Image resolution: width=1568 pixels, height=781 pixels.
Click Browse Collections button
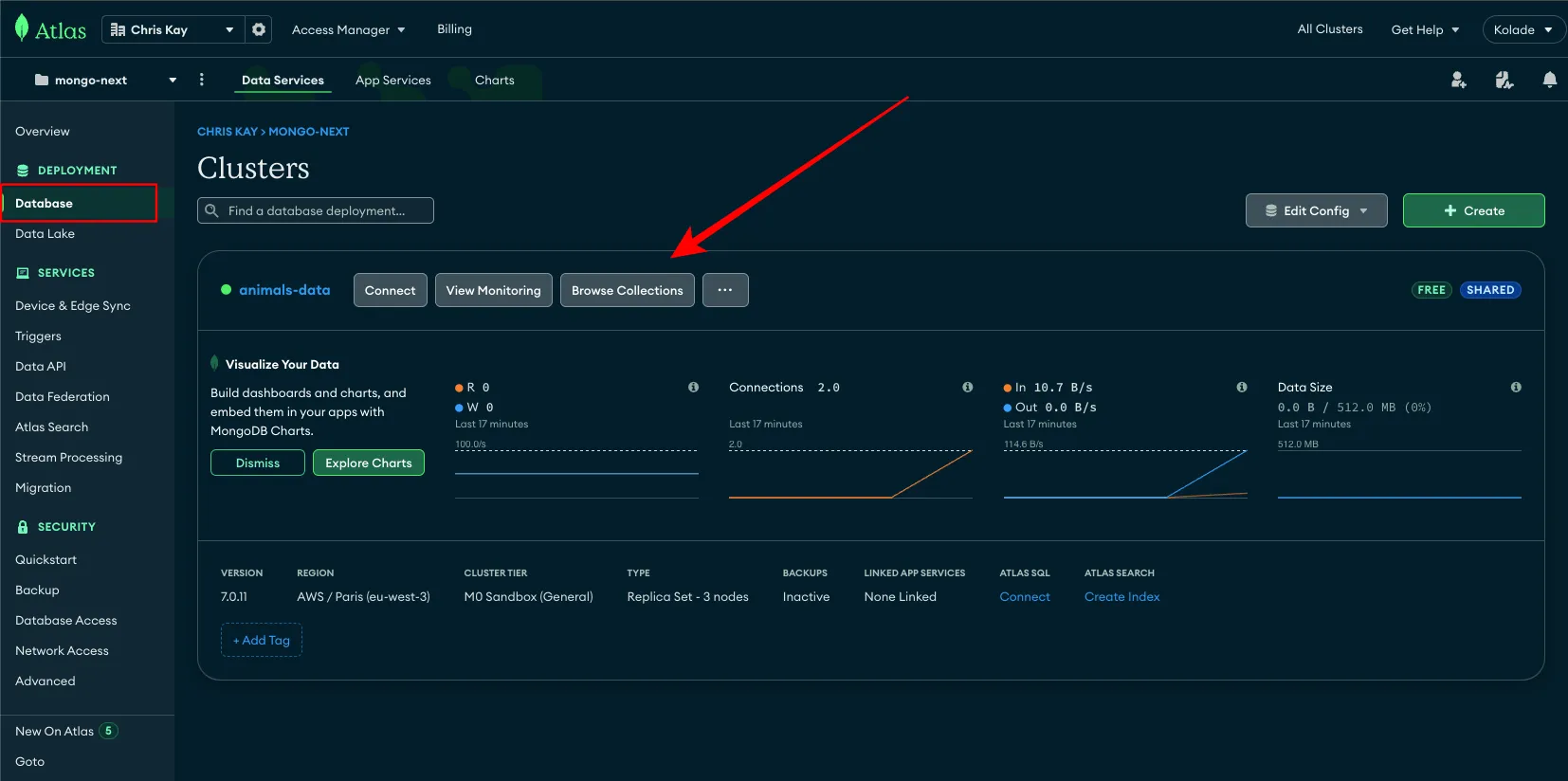[x=628, y=290]
